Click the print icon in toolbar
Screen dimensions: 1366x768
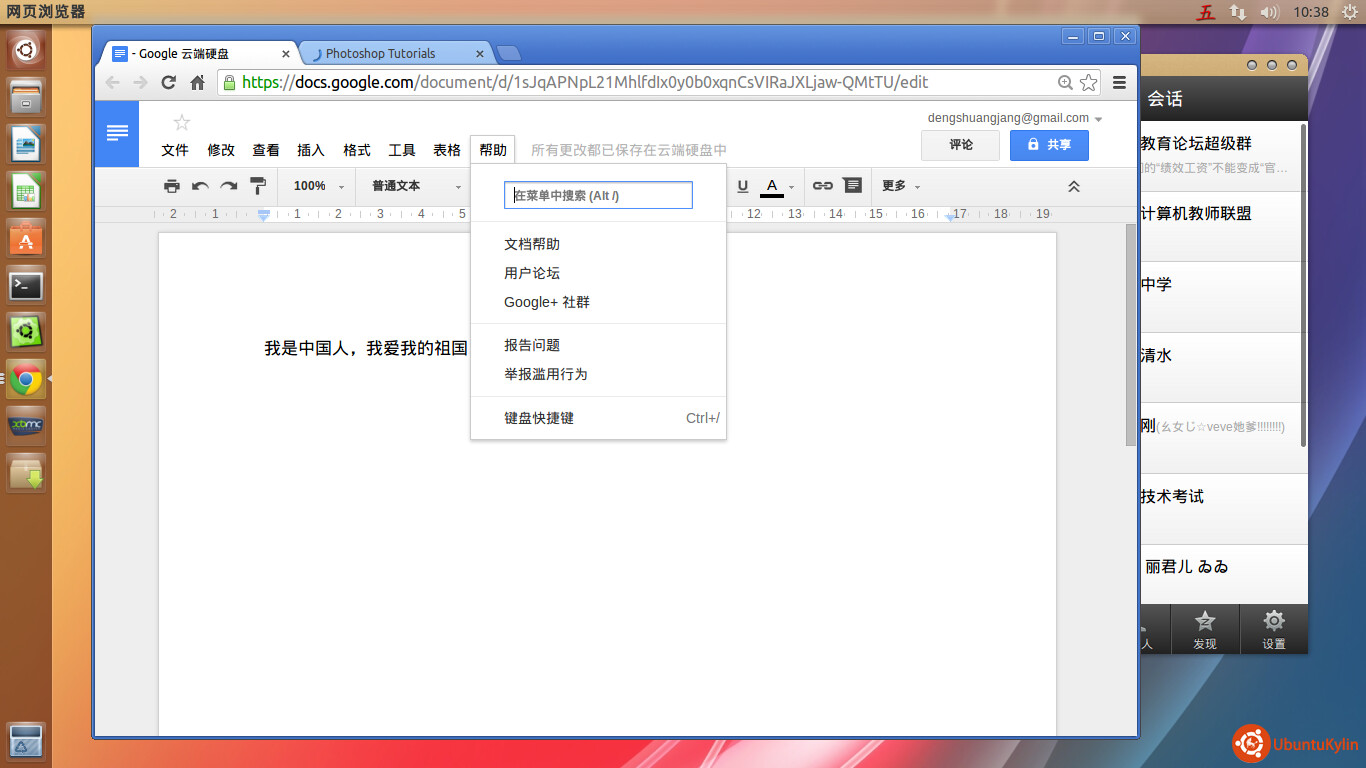tap(172, 186)
